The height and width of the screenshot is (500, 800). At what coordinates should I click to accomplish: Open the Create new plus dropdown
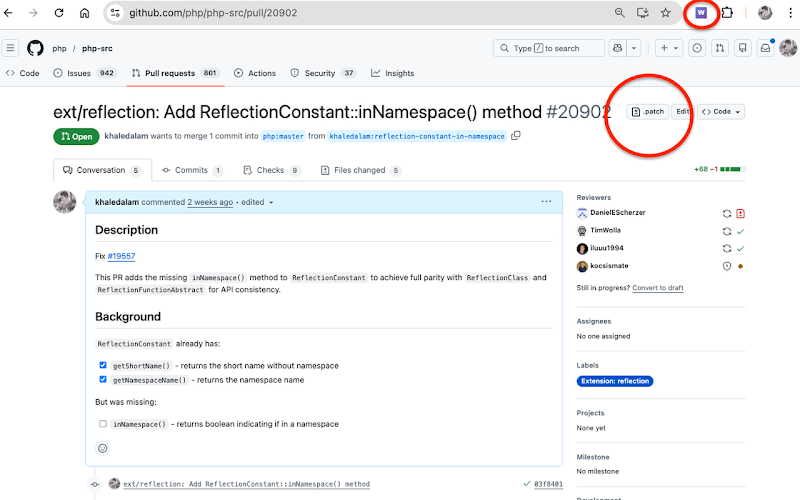coord(669,48)
